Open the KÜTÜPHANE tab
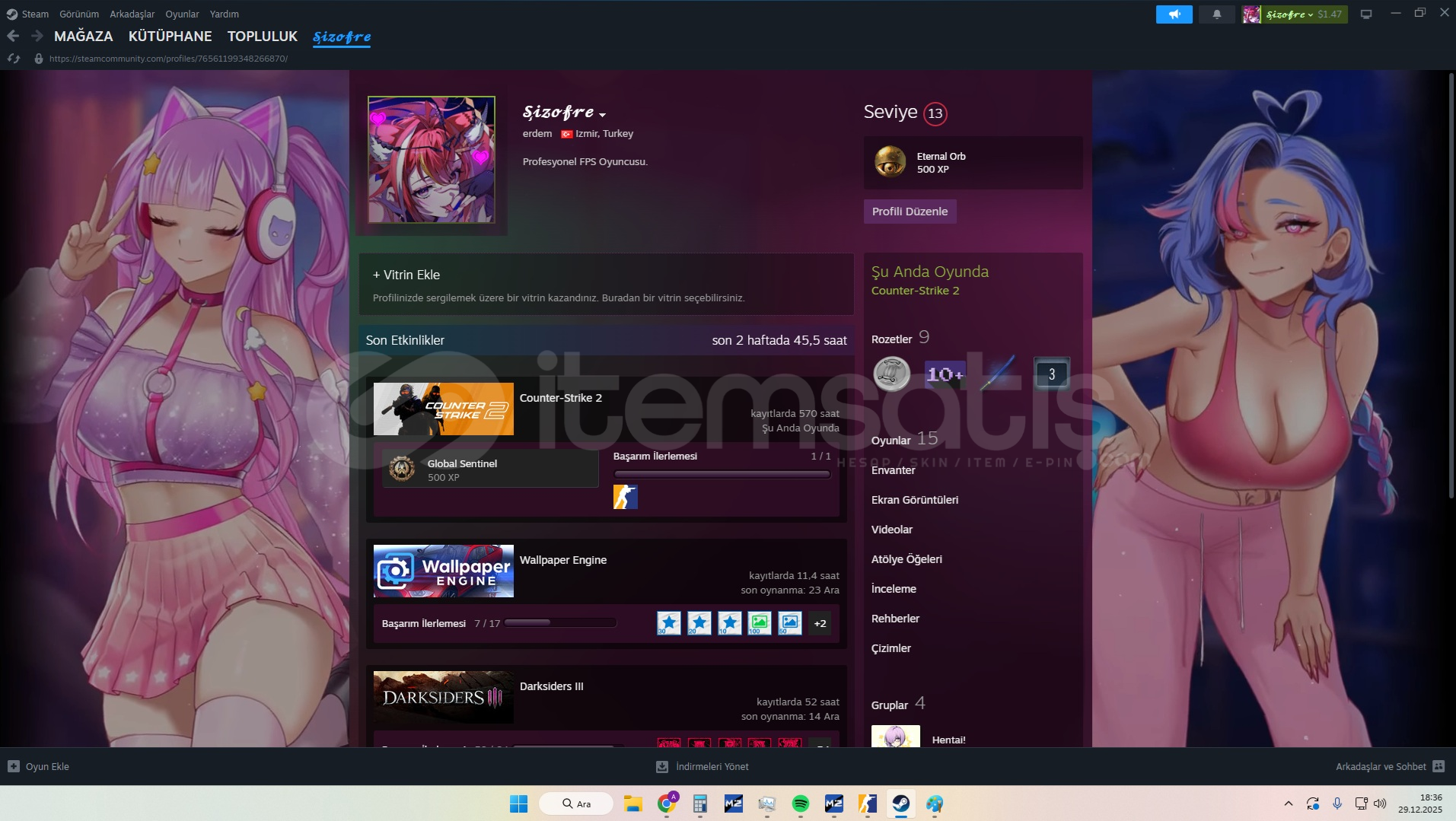 [170, 36]
